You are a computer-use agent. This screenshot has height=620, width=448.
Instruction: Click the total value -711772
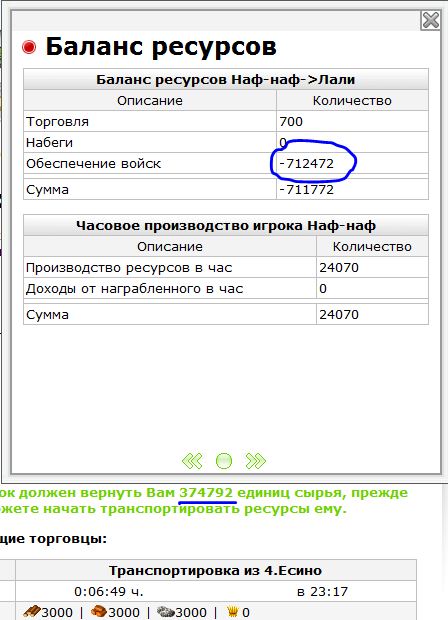[x=307, y=189]
